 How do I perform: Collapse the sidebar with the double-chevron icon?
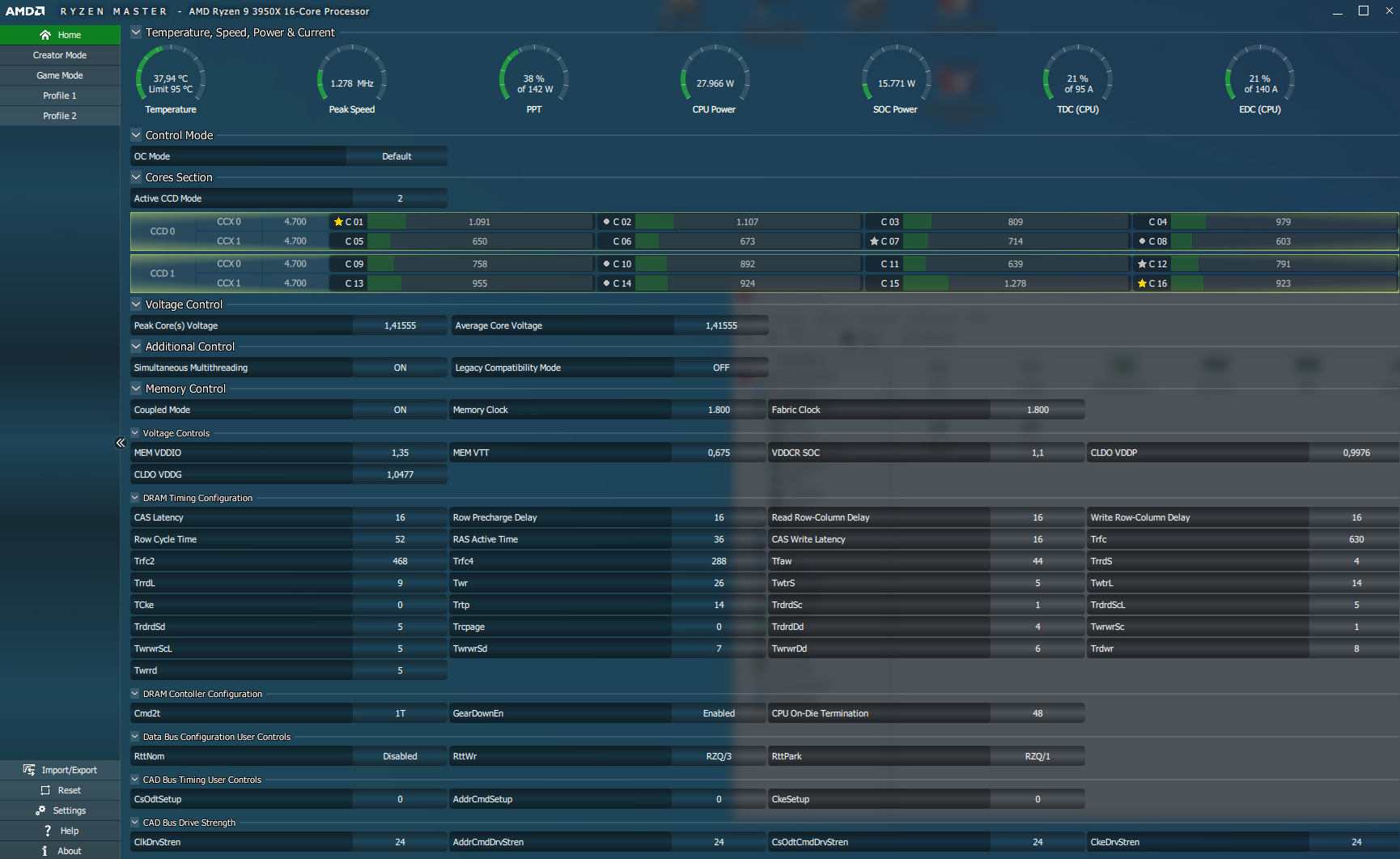tap(121, 443)
